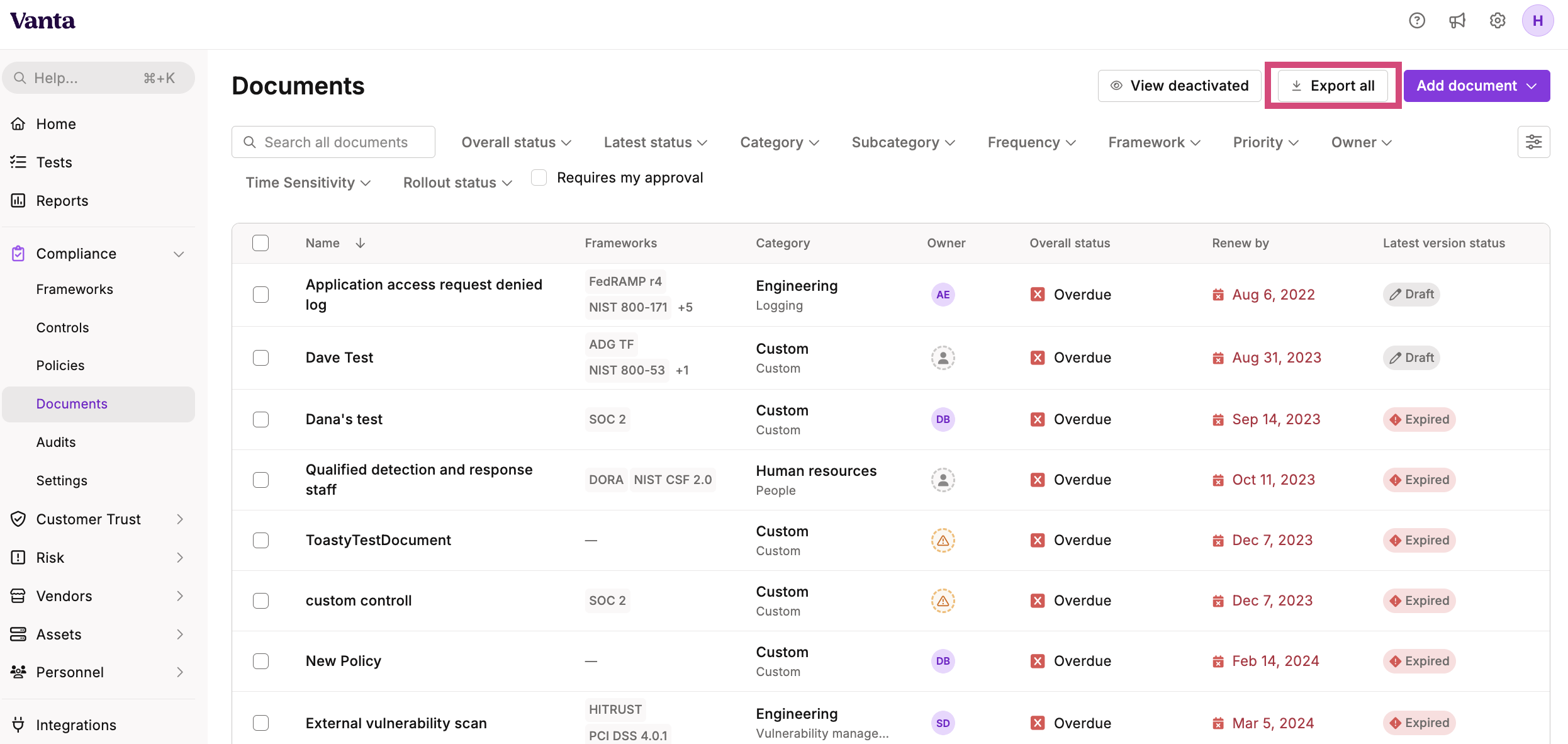This screenshot has width=1568, height=744.
Task: Click the Compliance clipboard icon
Action: click(x=18, y=254)
